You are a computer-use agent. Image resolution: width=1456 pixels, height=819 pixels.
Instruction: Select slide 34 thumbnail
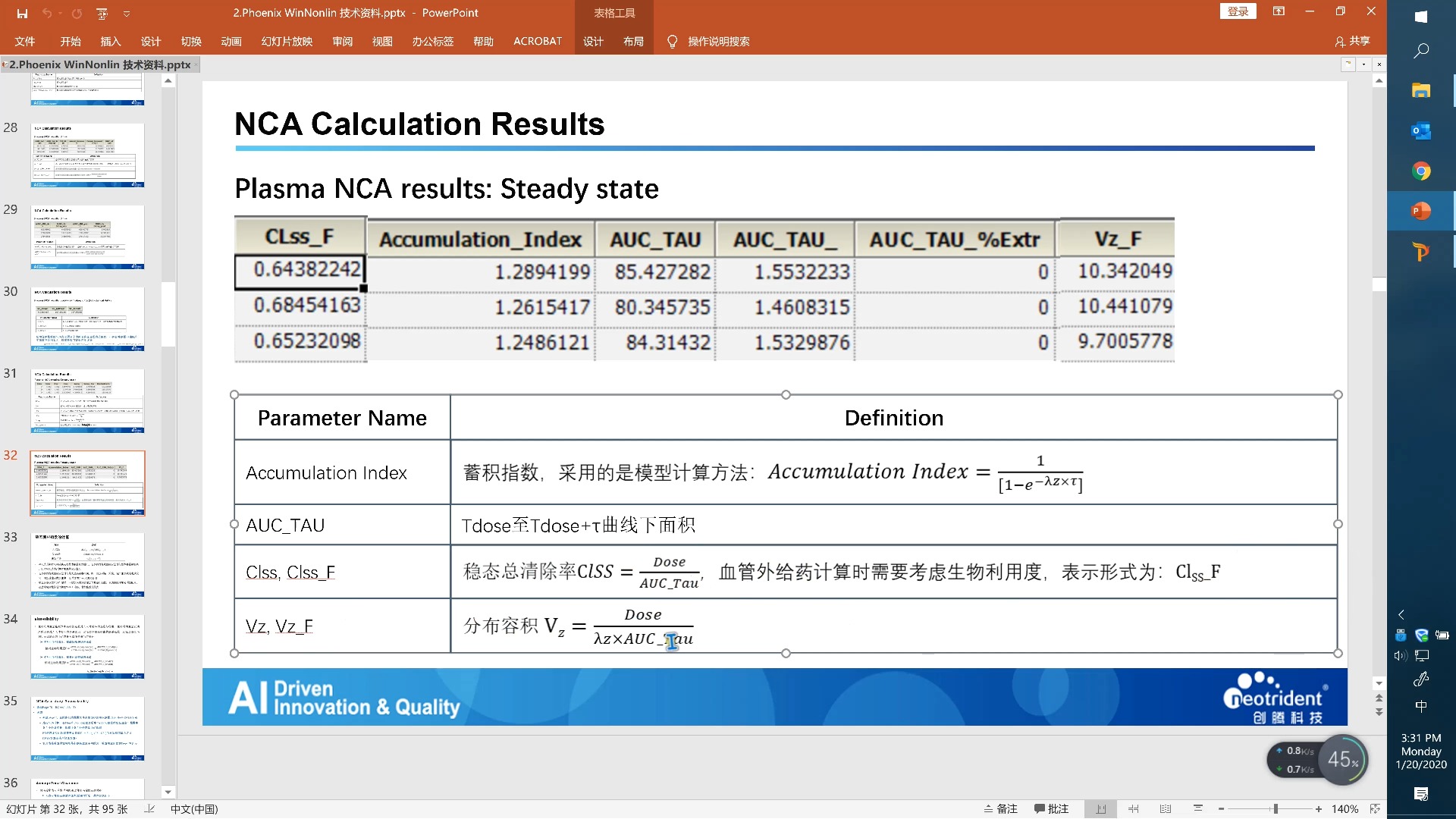[87, 647]
